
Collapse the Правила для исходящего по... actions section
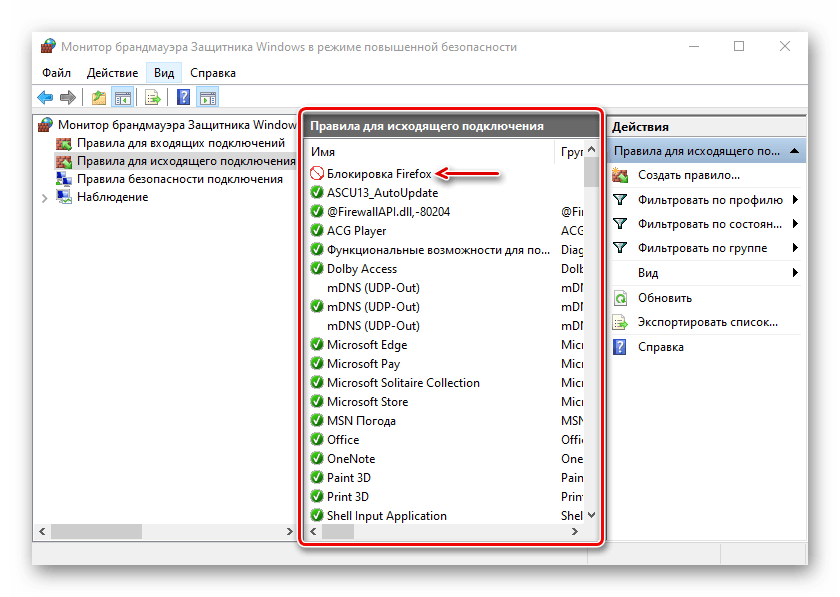click(795, 151)
